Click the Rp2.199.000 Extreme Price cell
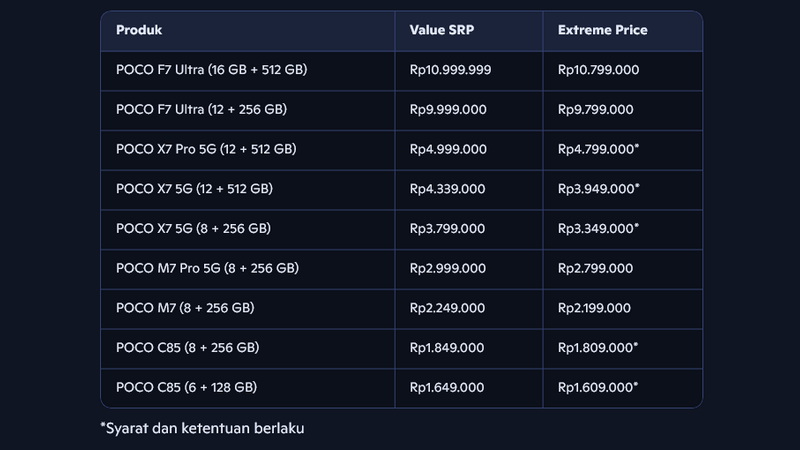Image resolution: width=800 pixels, height=450 pixels. coord(595,308)
